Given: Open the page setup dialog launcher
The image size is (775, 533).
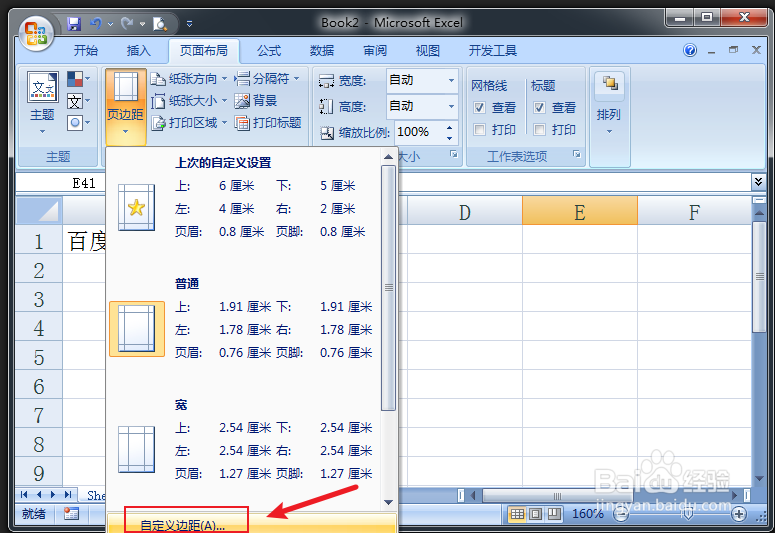Looking at the screenshot, I should [454, 154].
